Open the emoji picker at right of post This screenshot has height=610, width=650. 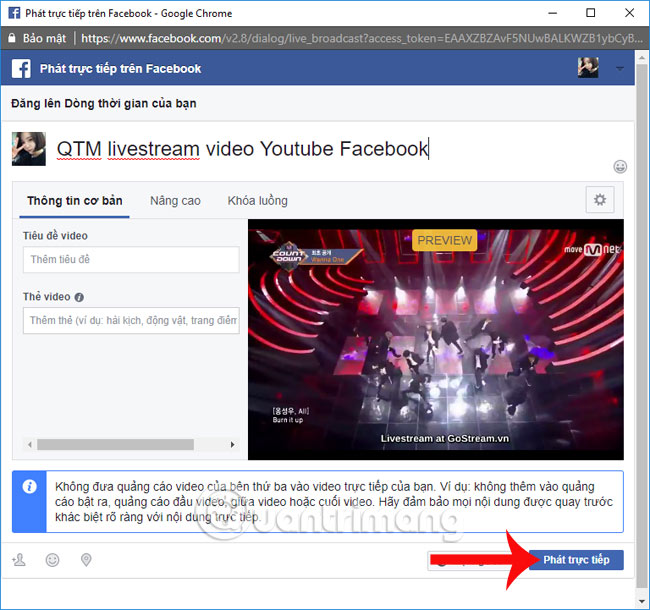click(x=620, y=167)
